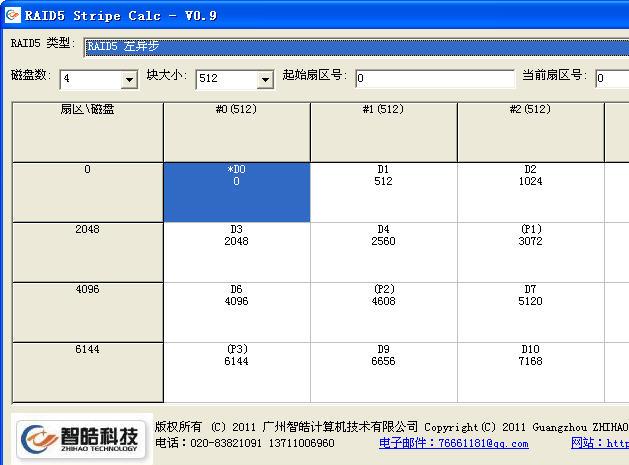Screen dimensions: 629x465
Task: Select the D10 7168 cell
Action: tap(530, 371)
